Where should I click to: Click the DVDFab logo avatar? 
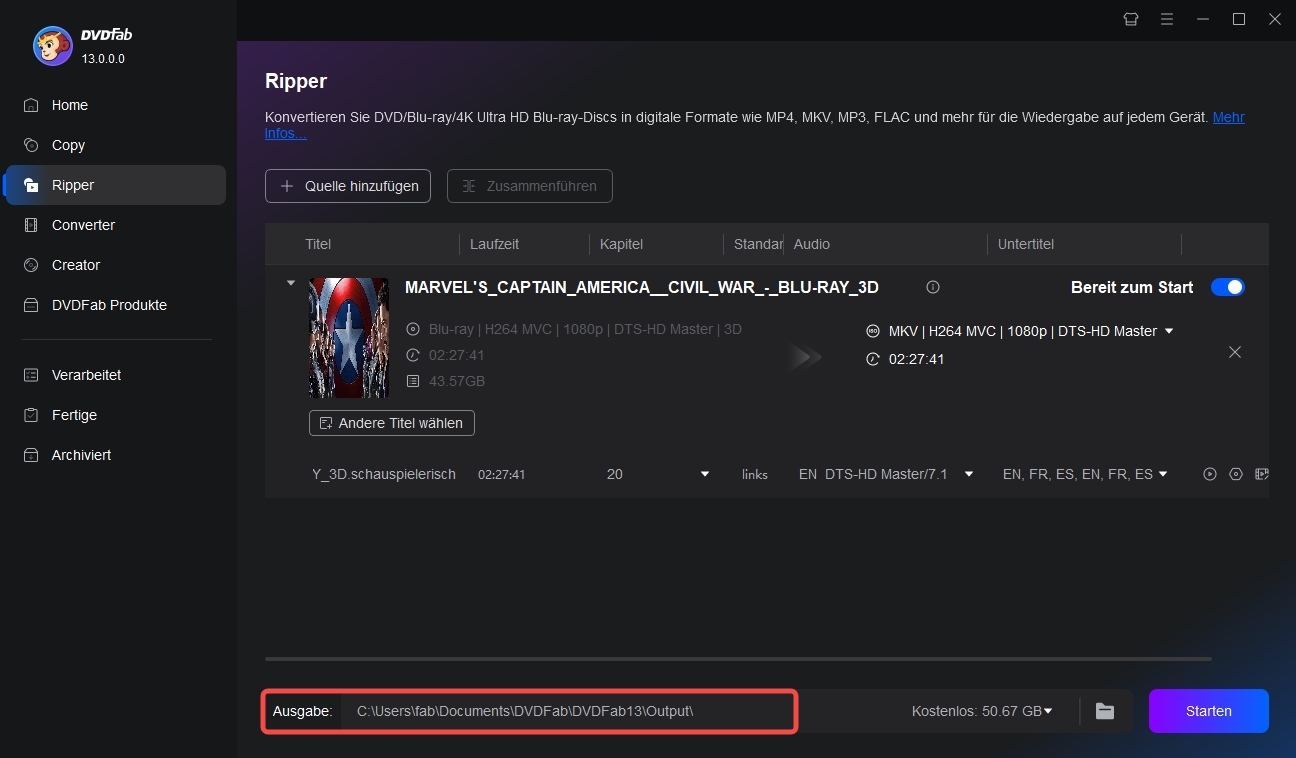tap(52, 45)
